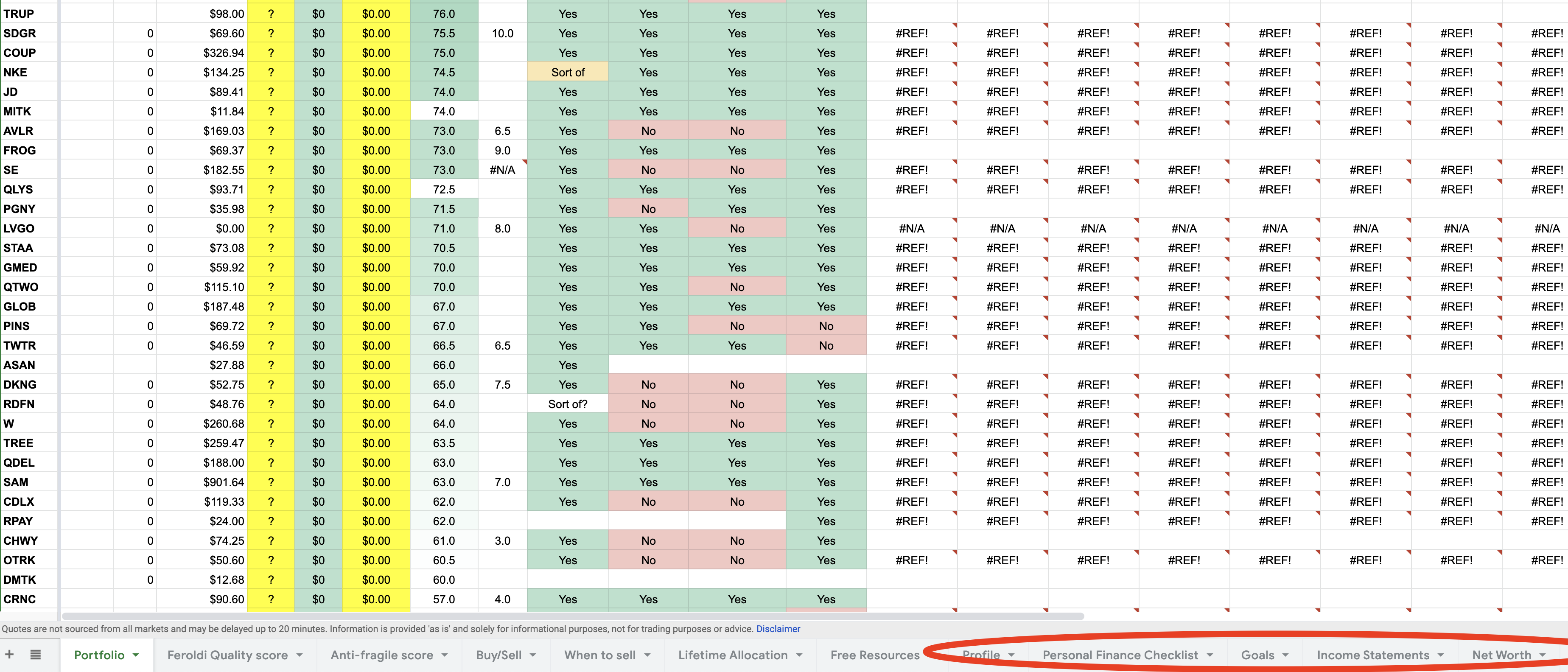1568x672 pixels.
Task: Select the OTRK score 60.5 cell
Action: click(444, 560)
